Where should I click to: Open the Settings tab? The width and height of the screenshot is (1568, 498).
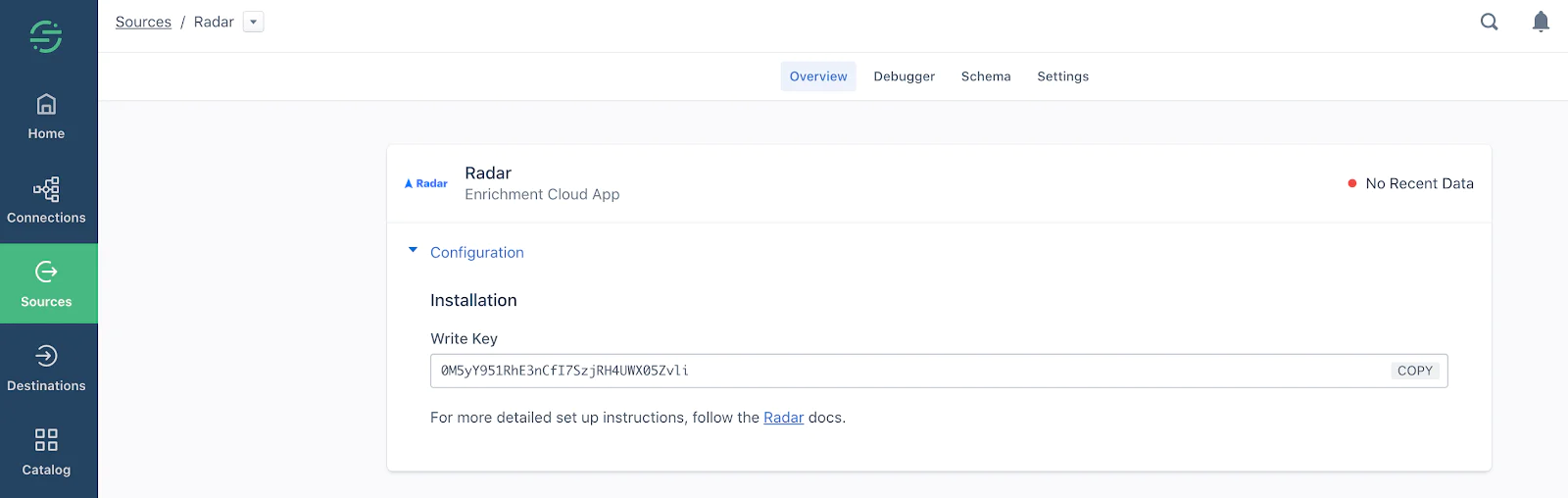coord(1062,76)
